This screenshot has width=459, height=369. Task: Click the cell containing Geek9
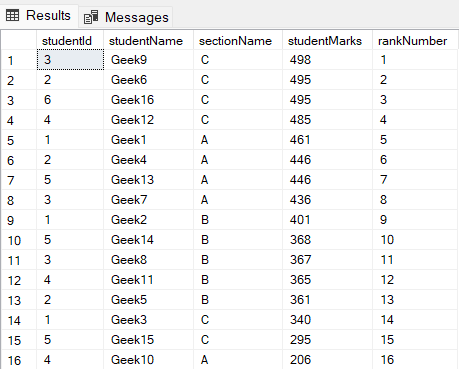coord(149,60)
